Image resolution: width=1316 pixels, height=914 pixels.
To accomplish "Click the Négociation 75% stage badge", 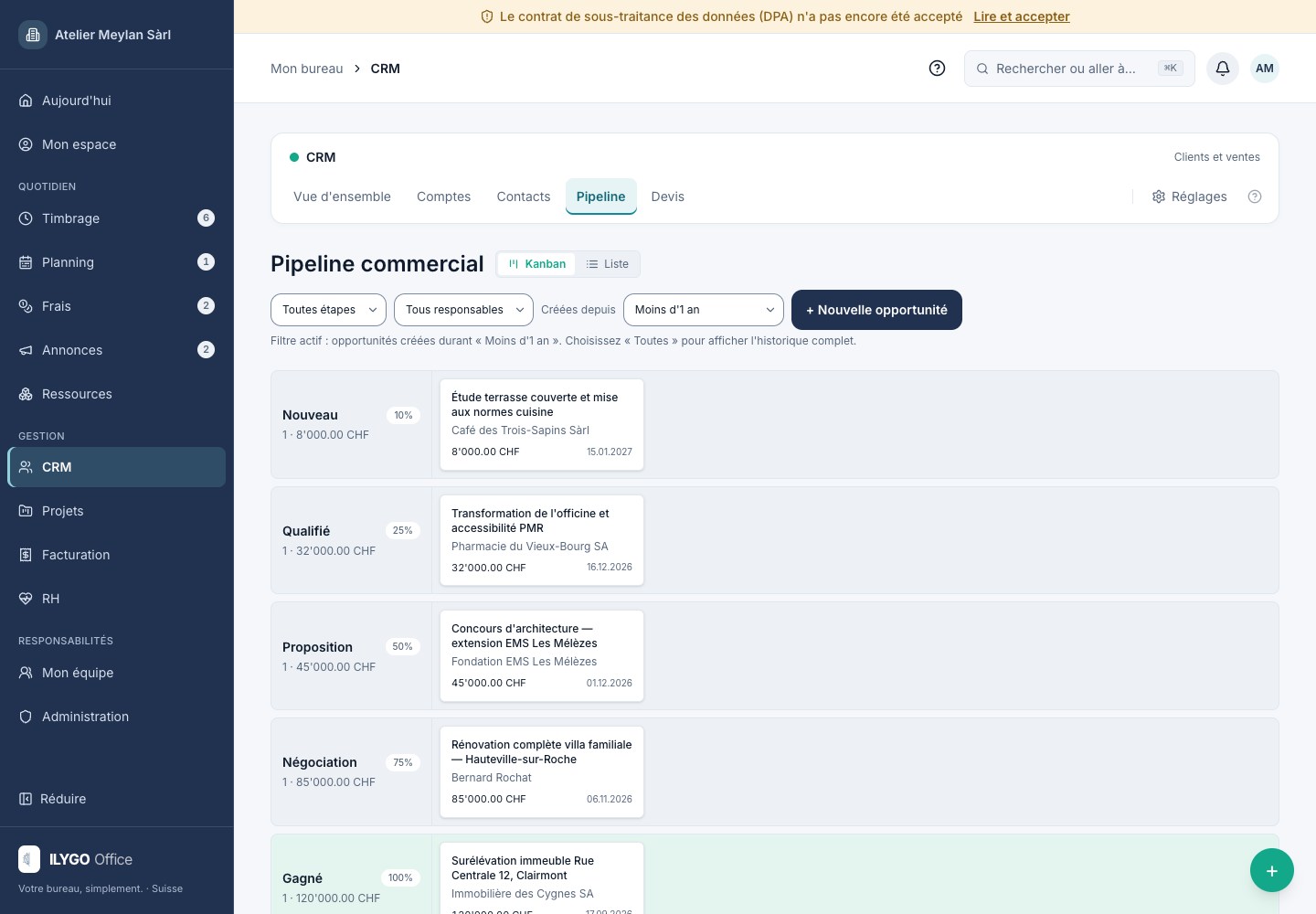I will (403, 762).
